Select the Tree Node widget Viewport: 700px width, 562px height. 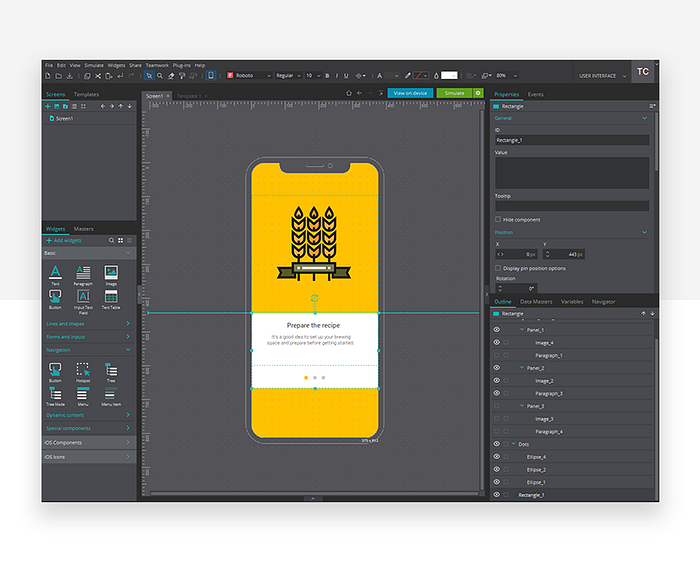coord(55,396)
